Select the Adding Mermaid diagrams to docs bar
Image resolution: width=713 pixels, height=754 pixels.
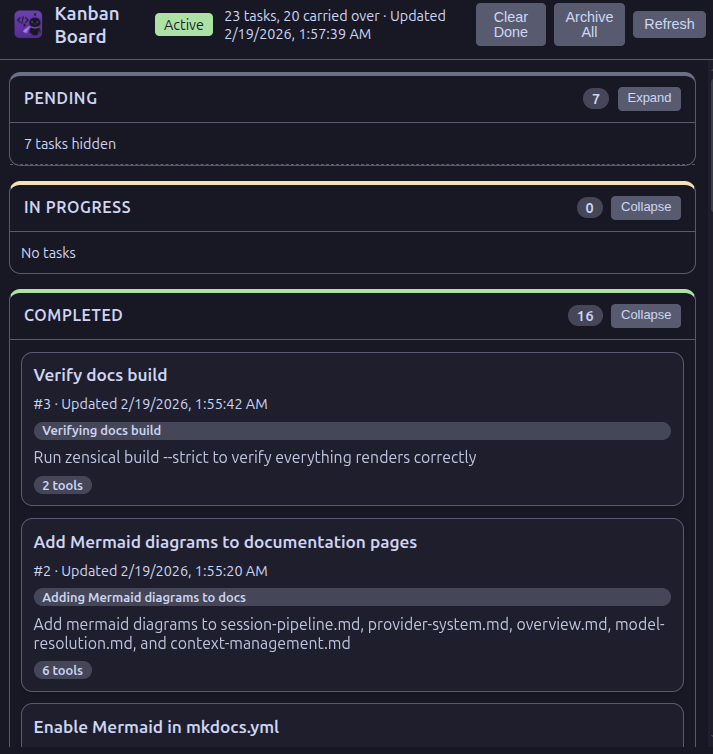351,597
